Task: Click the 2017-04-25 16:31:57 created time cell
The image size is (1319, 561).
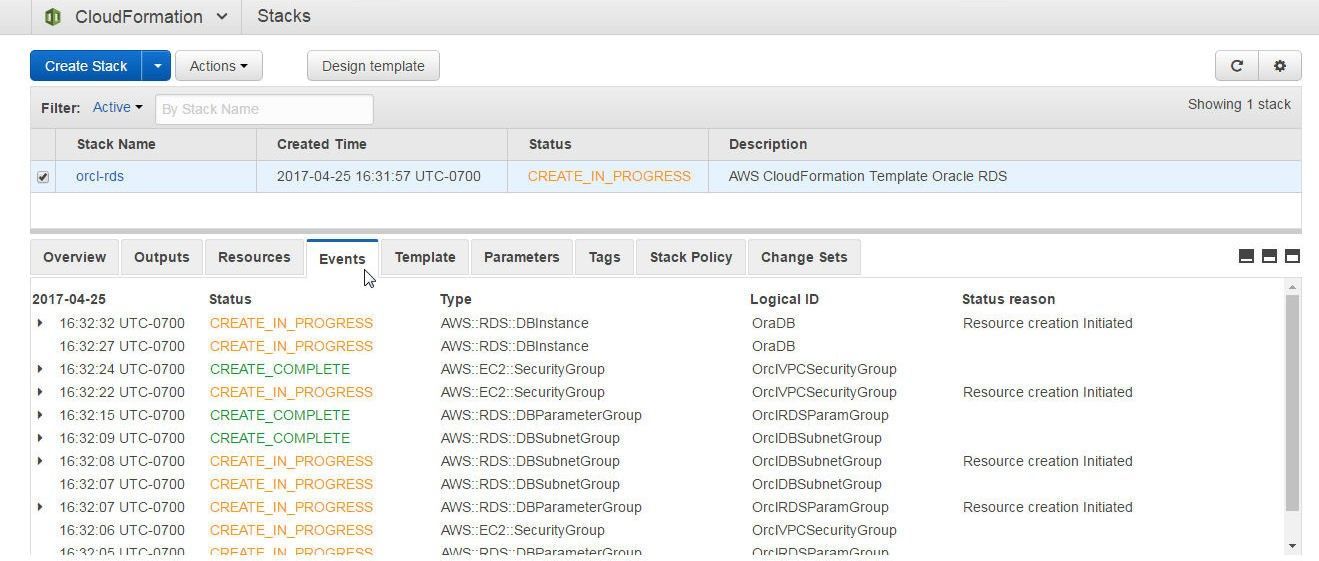Action: 379,176
